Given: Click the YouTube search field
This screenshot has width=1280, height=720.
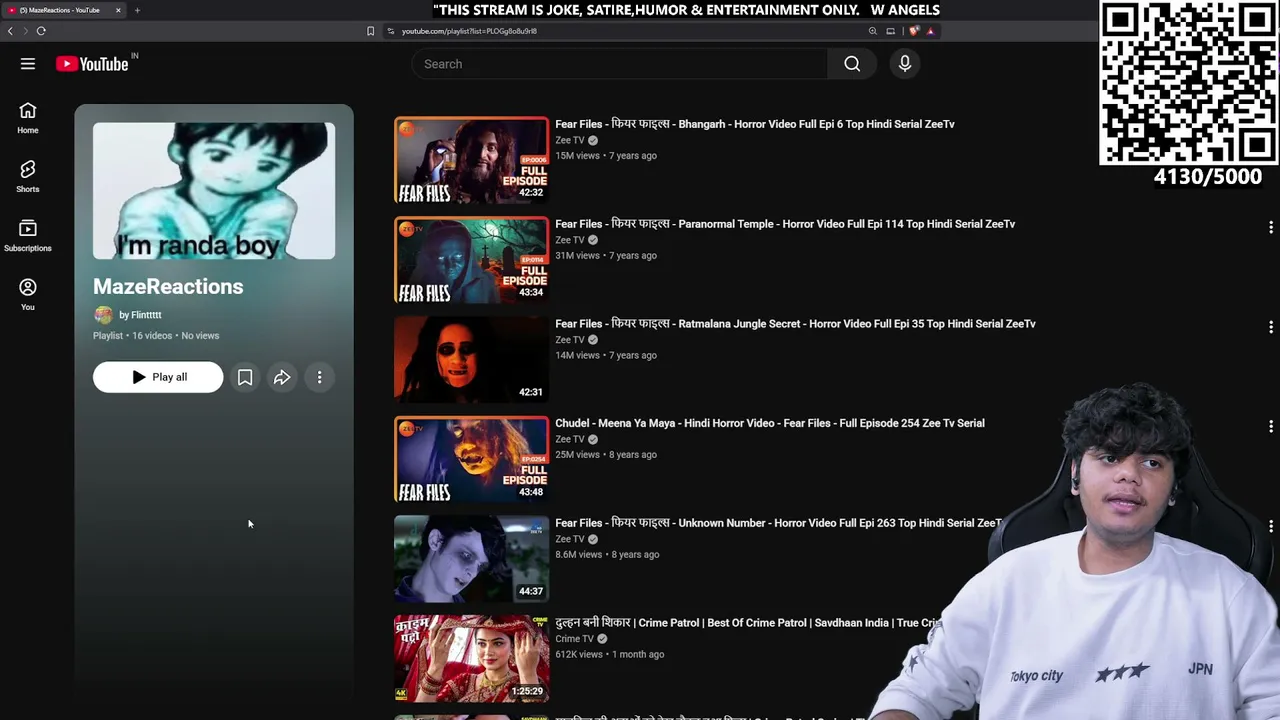Looking at the screenshot, I should [620, 64].
